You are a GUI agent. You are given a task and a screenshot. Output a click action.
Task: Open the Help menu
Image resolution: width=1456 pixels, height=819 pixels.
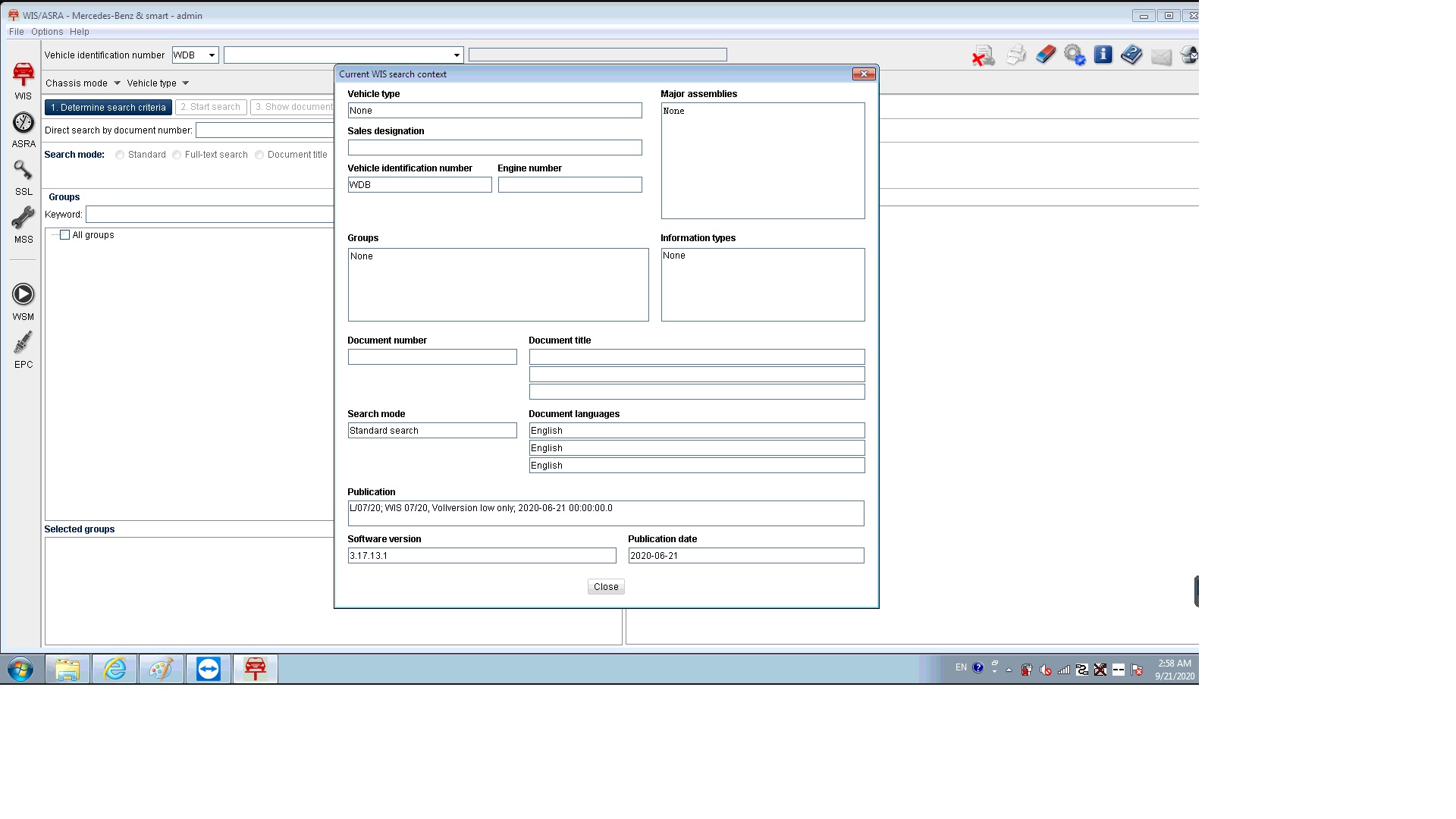pos(80,32)
